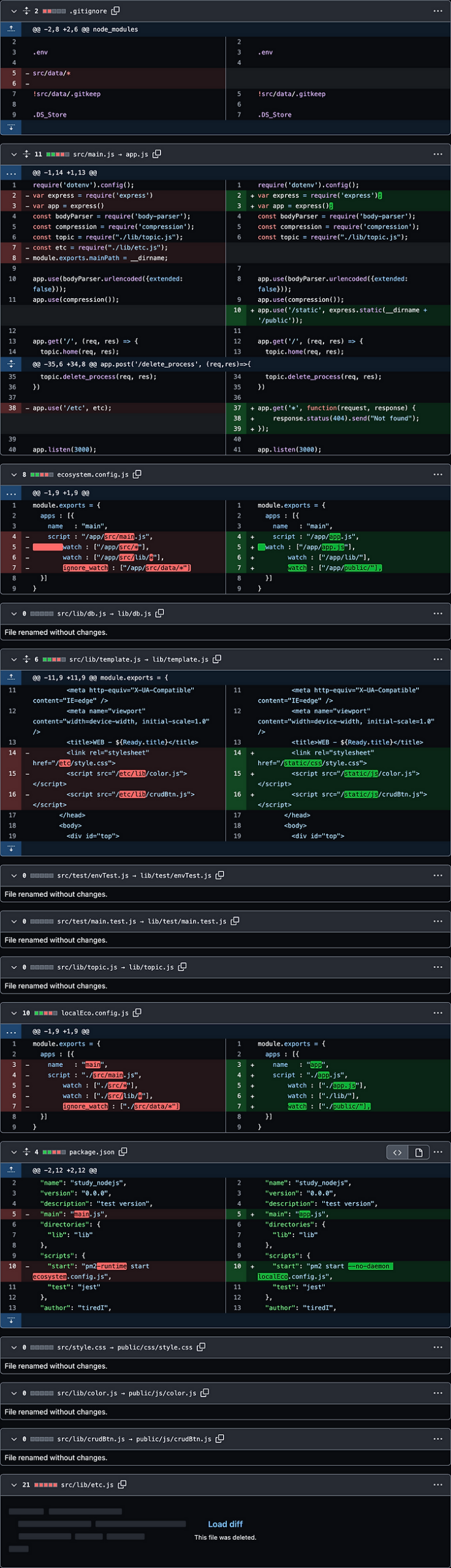451x1568 pixels.
Task: Expand all lines of template.js diff
Action: click(26, 659)
